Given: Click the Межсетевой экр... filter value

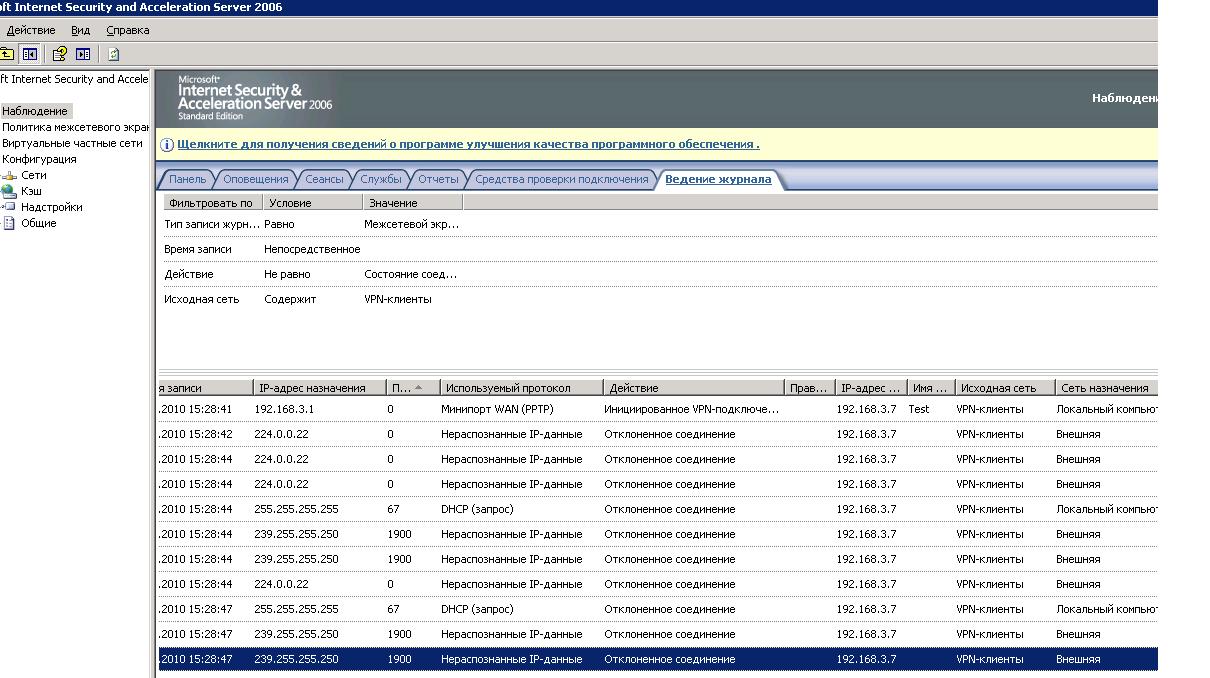Looking at the screenshot, I should [x=411, y=224].
